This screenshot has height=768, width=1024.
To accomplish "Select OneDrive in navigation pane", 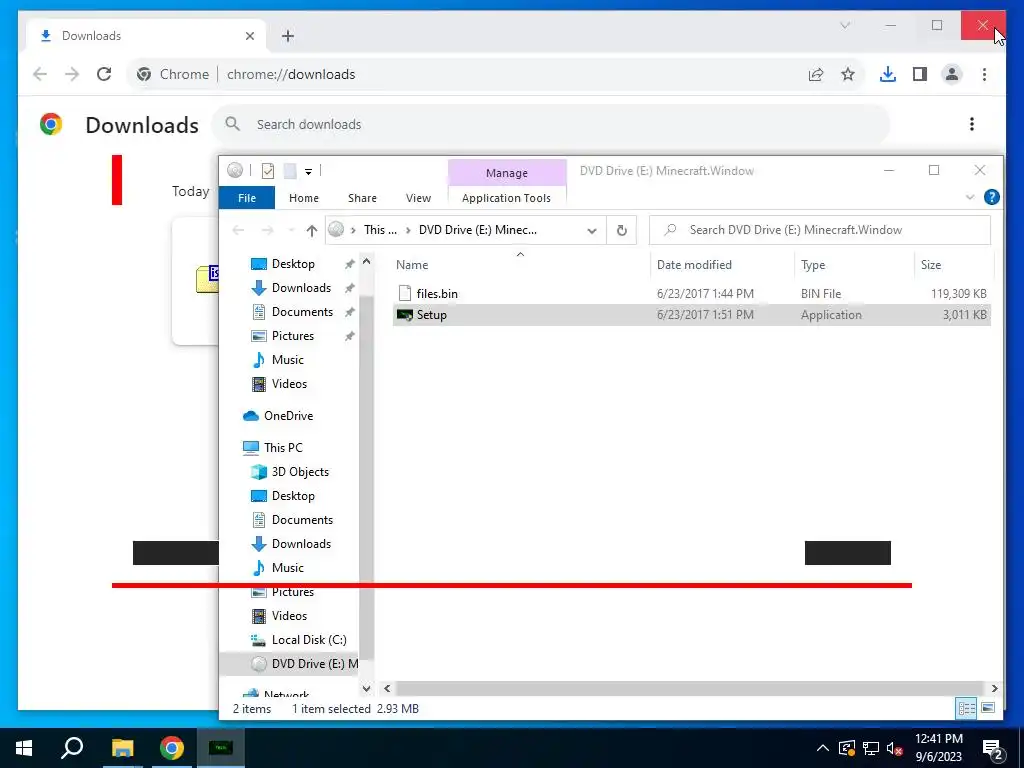I will click(x=288, y=416).
